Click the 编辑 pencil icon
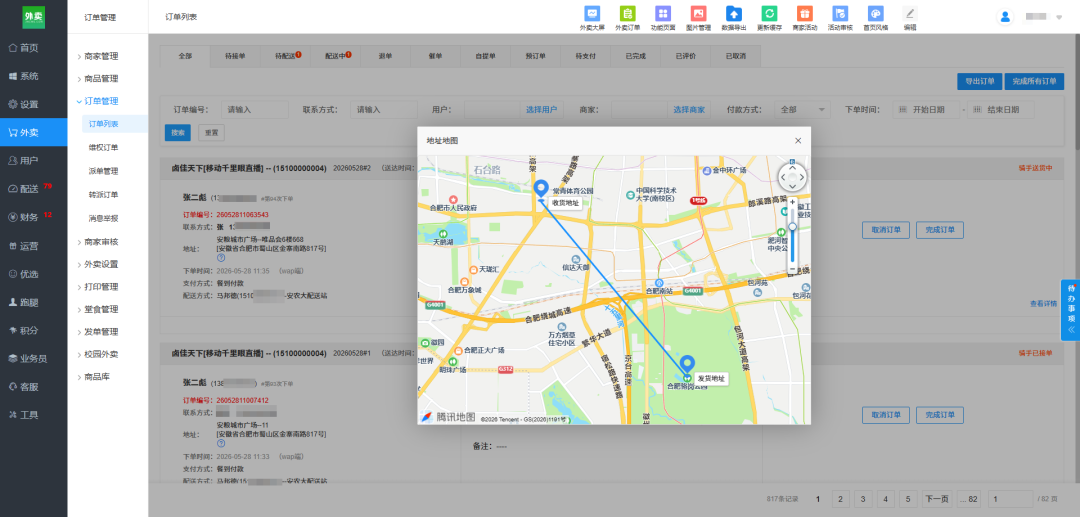1080x517 pixels. pyautogui.click(x=910, y=13)
